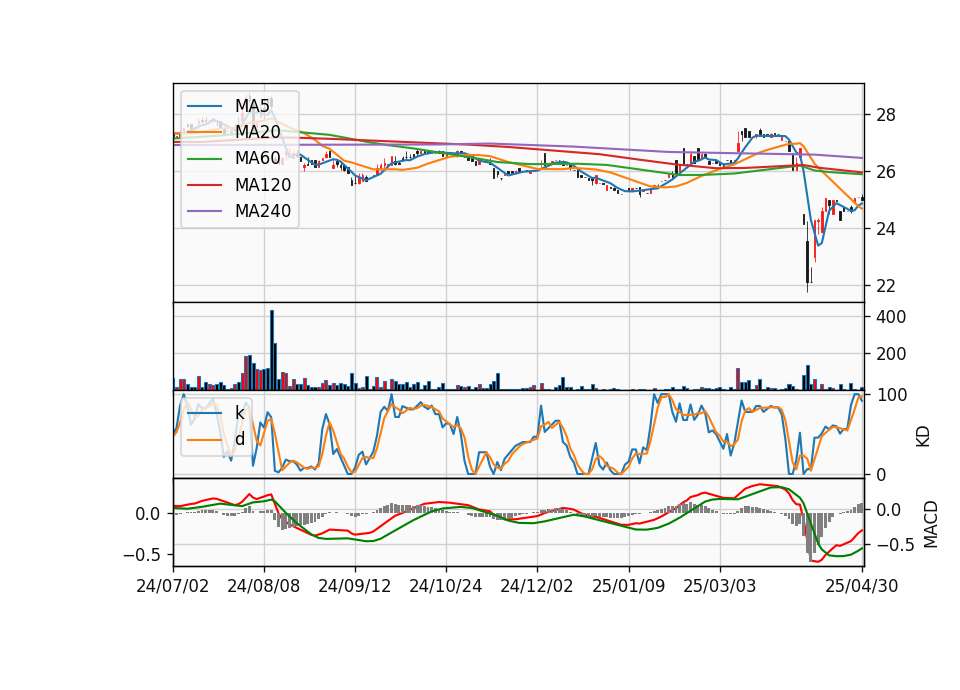960x690 pixels.
Task: Click the 24/07/02 date tick label
Action: (x=173, y=586)
